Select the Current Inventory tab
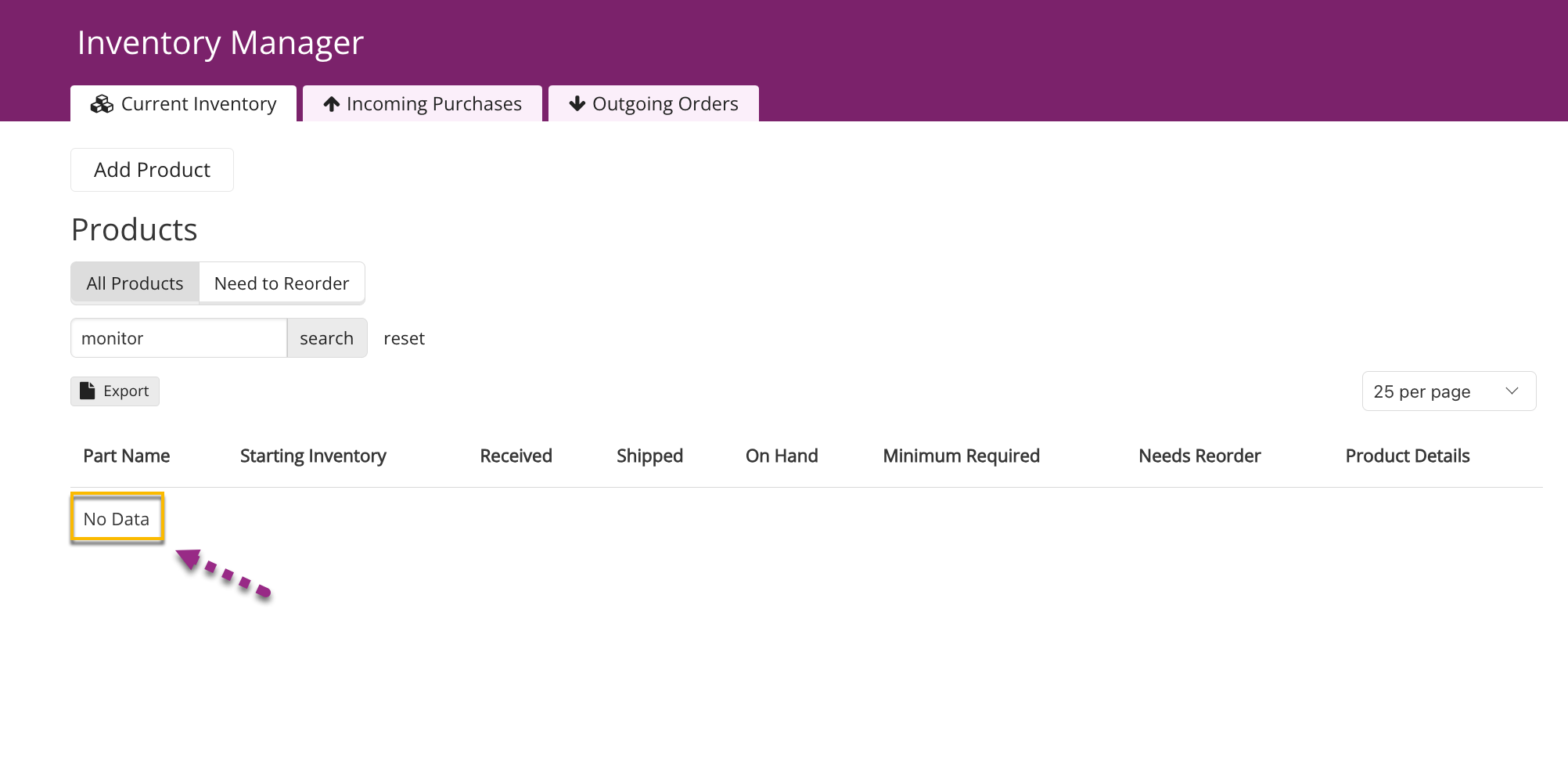The height and width of the screenshot is (775, 1568). tap(183, 103)
